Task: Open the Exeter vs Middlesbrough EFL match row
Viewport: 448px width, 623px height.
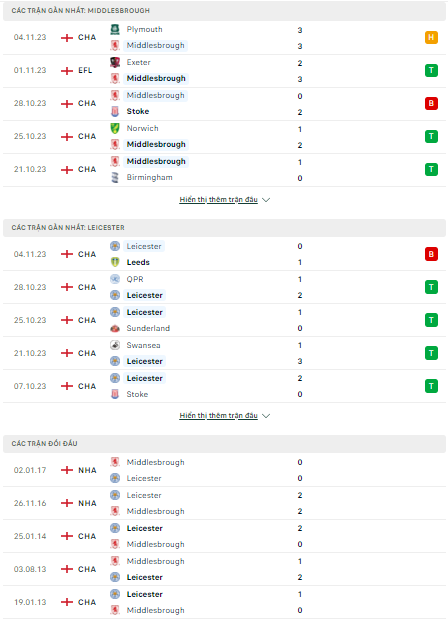Action: pos(224,71)
